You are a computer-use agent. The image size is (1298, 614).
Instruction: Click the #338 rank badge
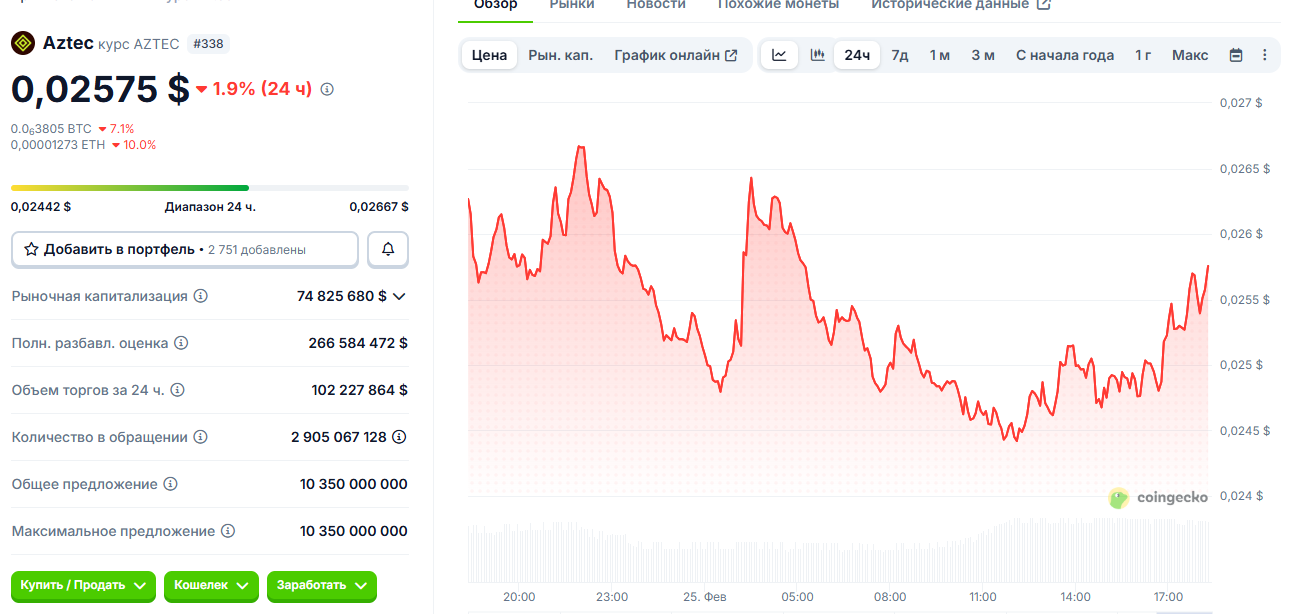coord(208,44)
